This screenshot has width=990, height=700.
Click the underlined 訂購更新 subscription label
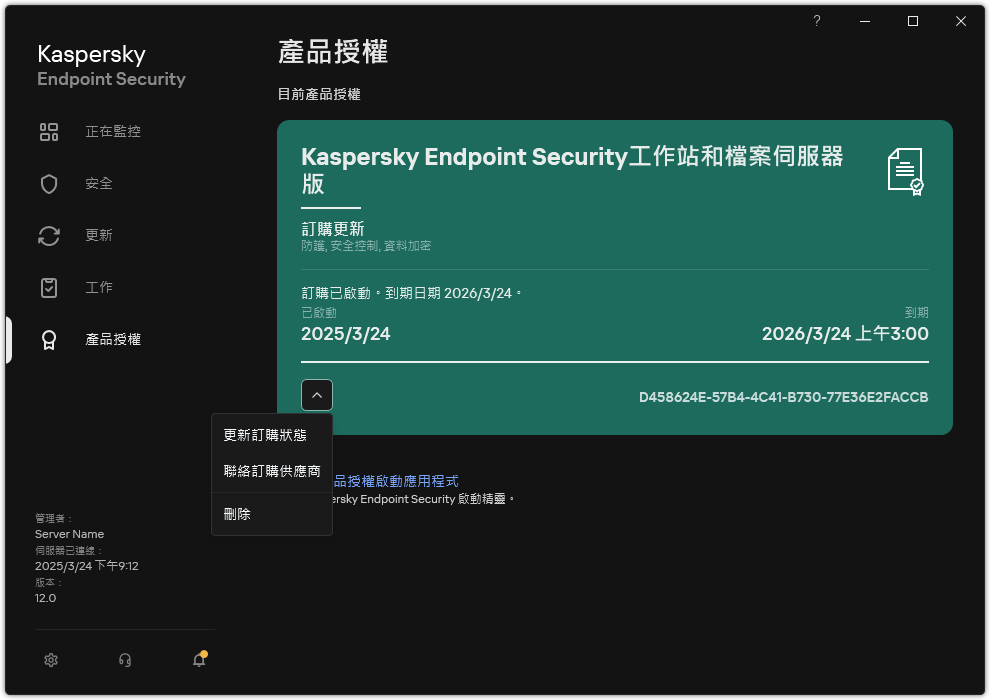[x=332, y=228]
